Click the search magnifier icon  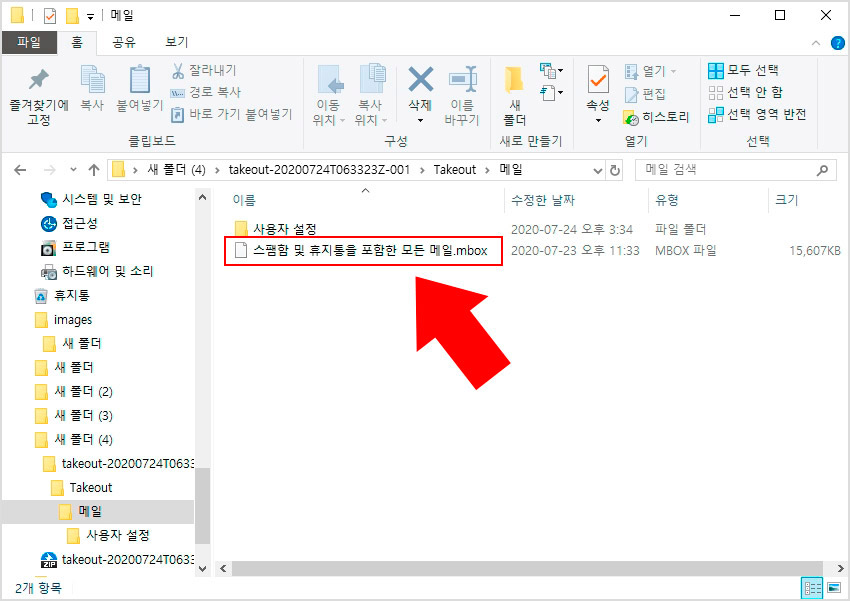click(822, 170)
